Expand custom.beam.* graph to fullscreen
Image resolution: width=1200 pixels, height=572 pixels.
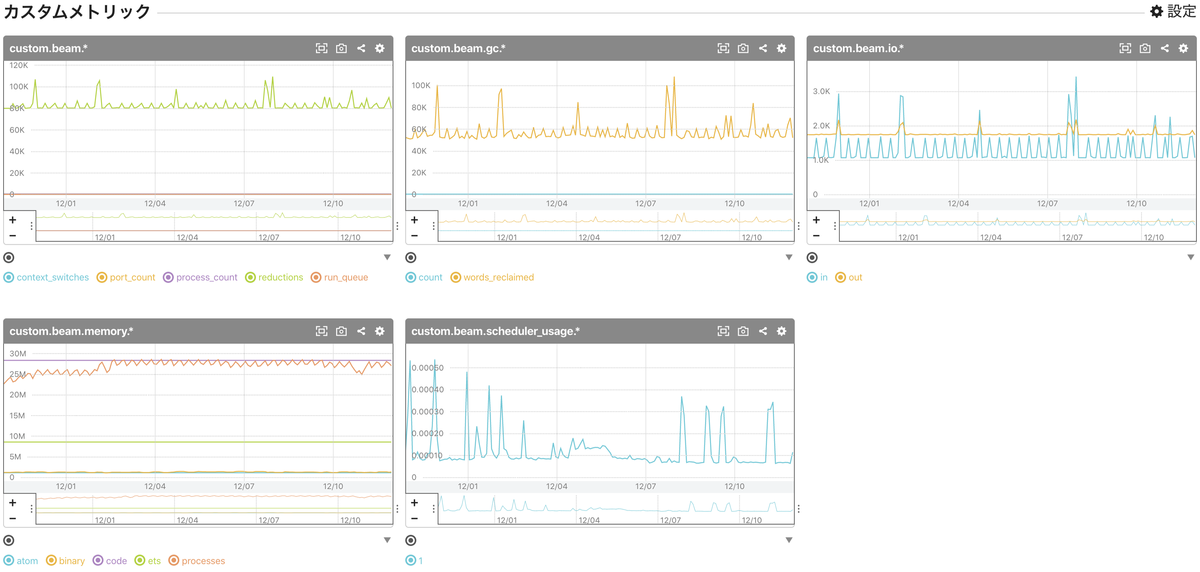pyautogui.click(x=321, y=48)
